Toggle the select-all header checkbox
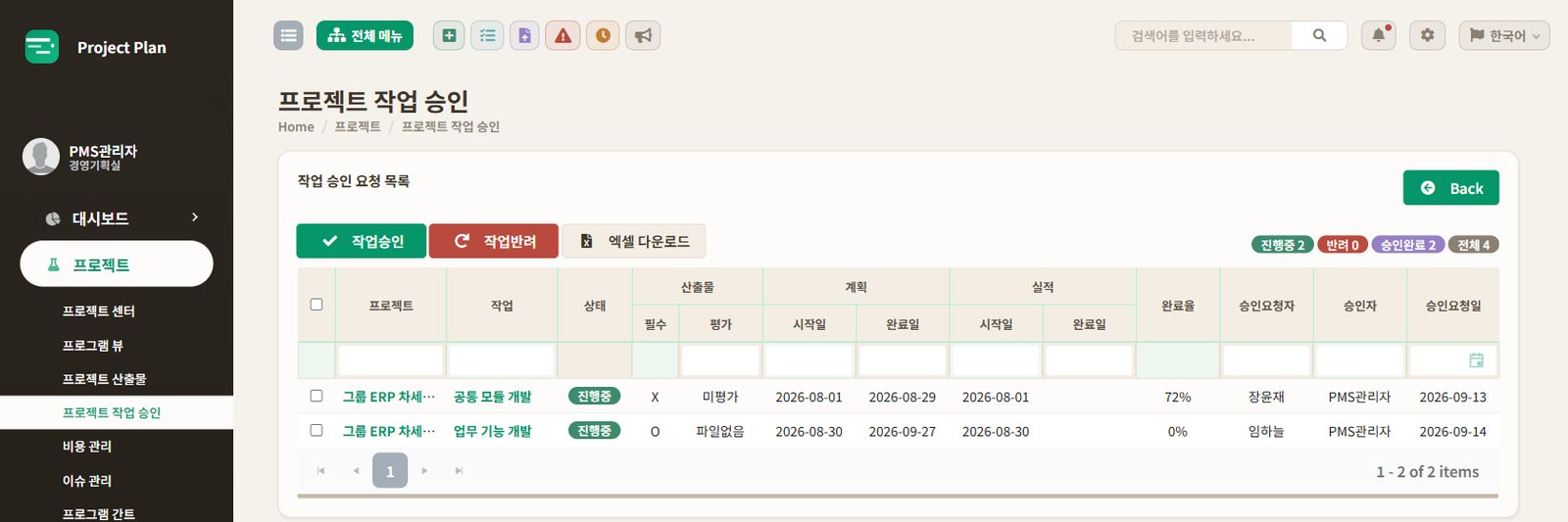This screenshot has height=522, width=1568. point(317,305)
